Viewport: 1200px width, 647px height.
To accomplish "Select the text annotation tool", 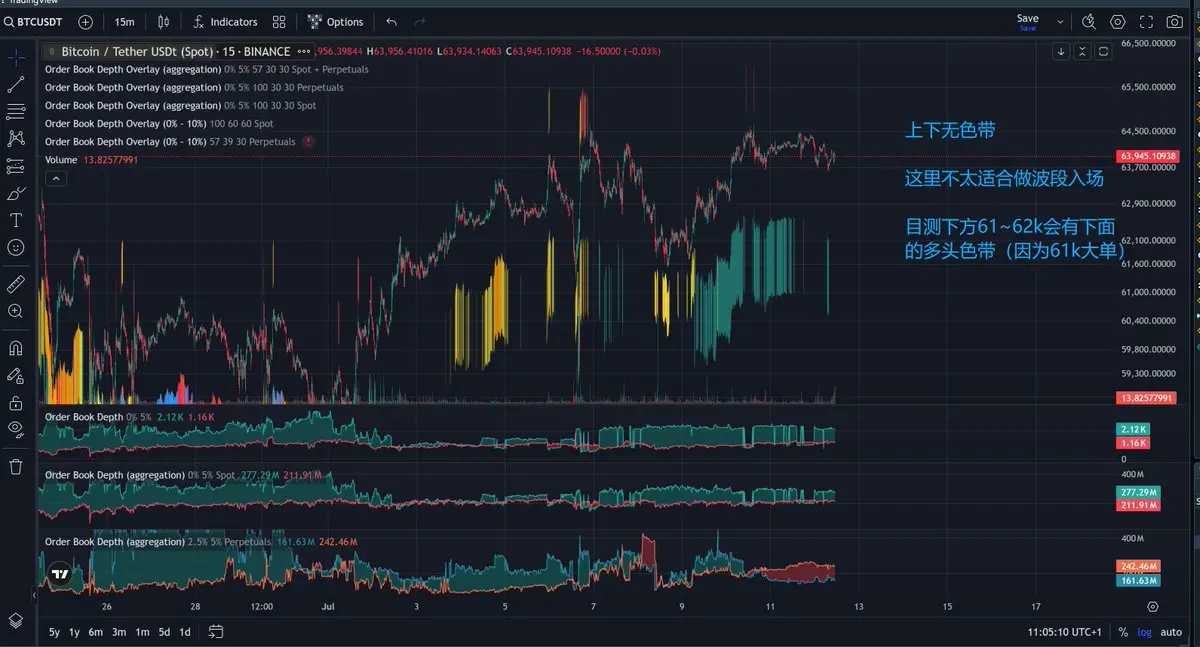I will click(16, 220).
